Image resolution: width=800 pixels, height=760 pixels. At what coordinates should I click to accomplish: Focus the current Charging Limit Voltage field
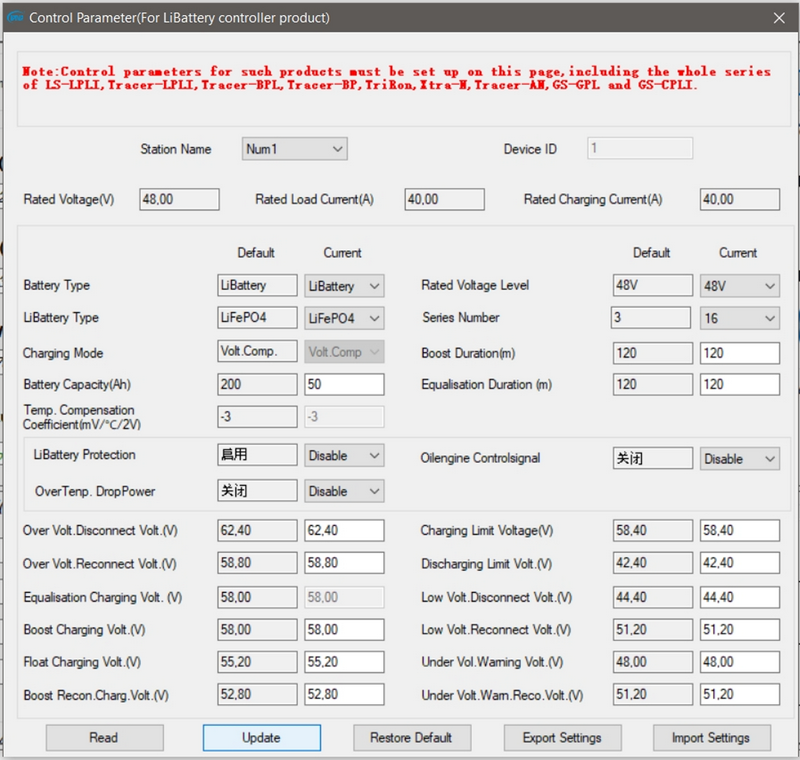pyautogui.click(x=740, y=531)
